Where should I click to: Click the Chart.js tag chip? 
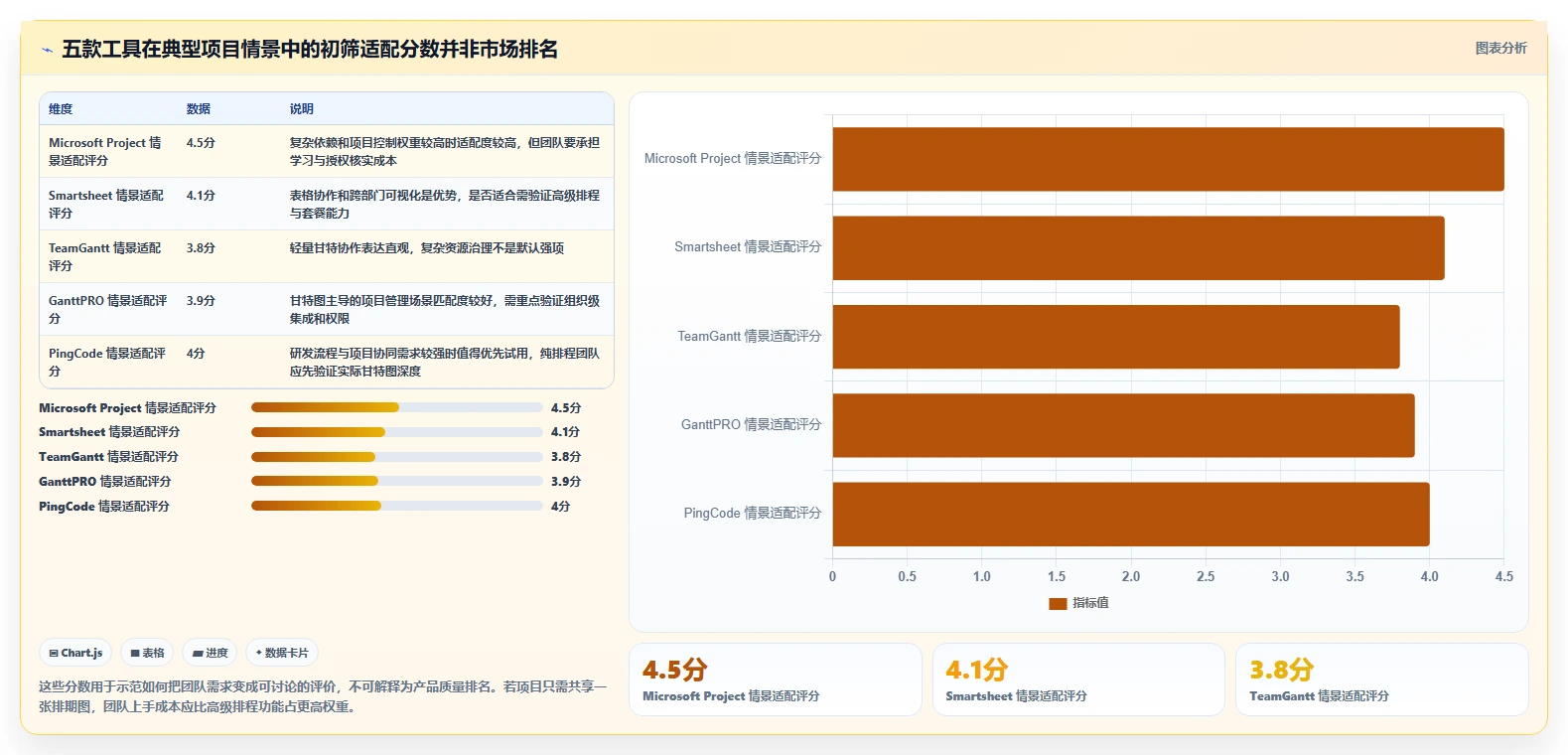coord(75,653)
